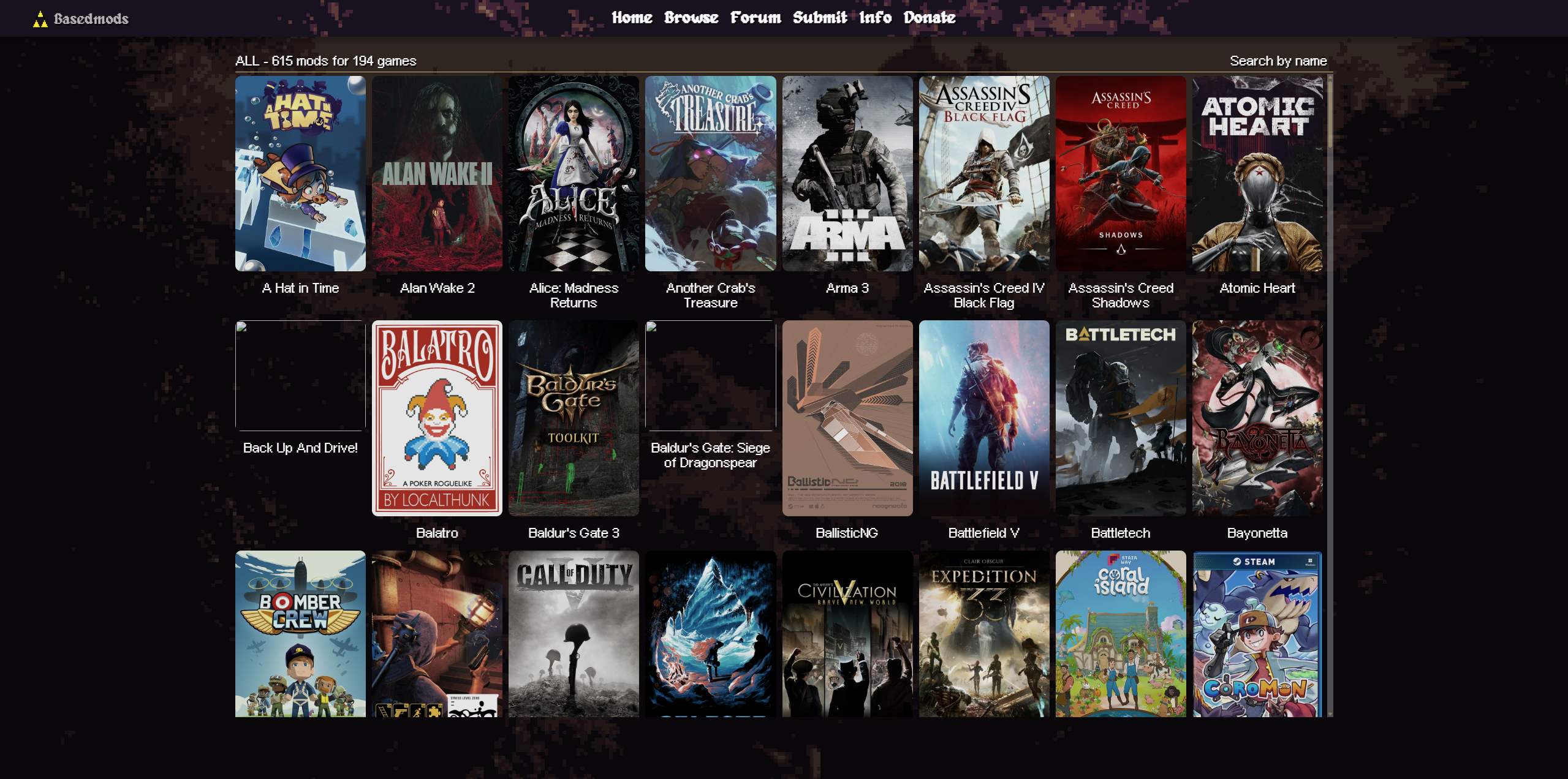Click the "A Hat in Time" title link

[x=300, y=288]
